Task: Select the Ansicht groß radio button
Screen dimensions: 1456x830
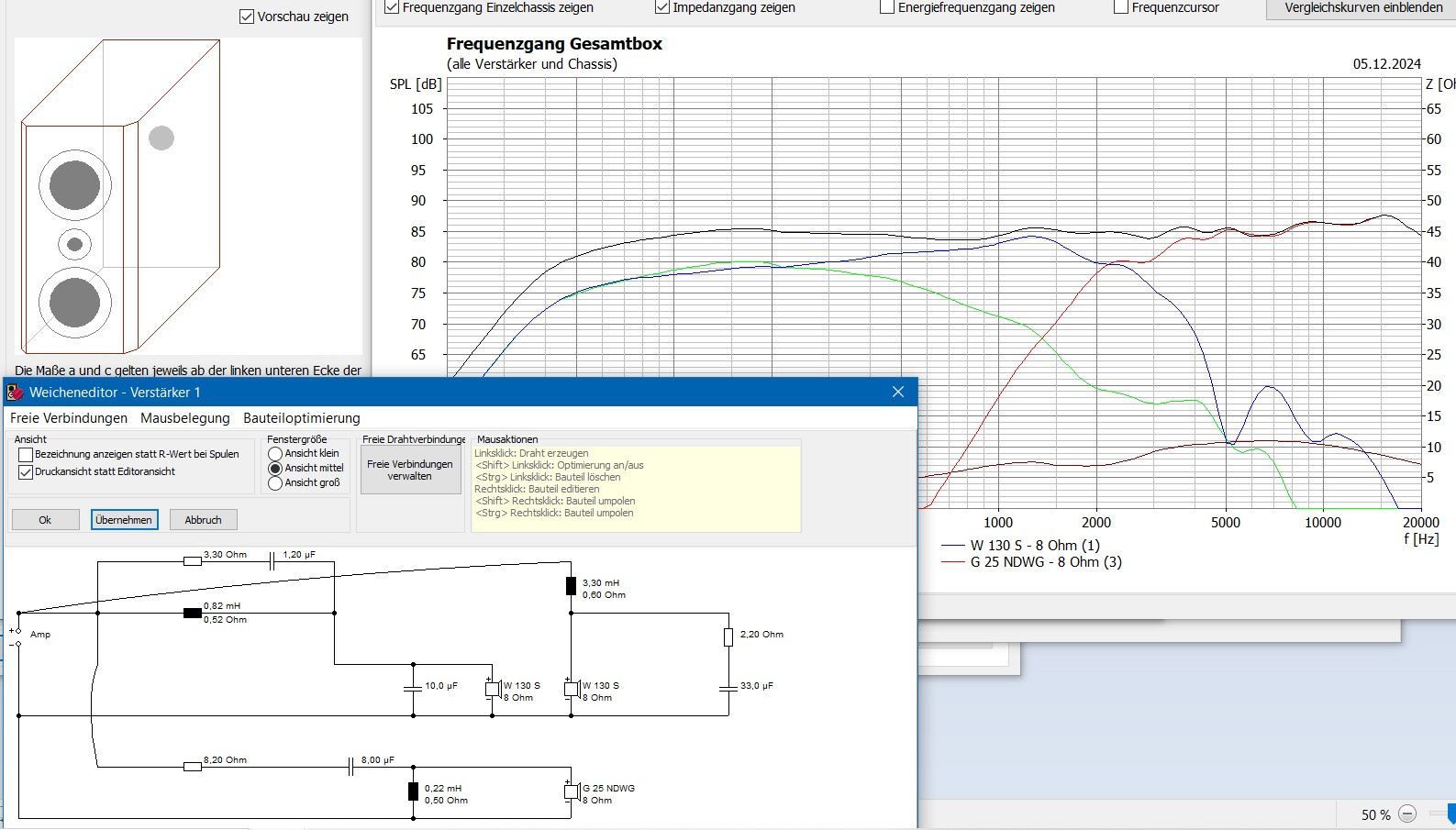Action: (275, 483)
